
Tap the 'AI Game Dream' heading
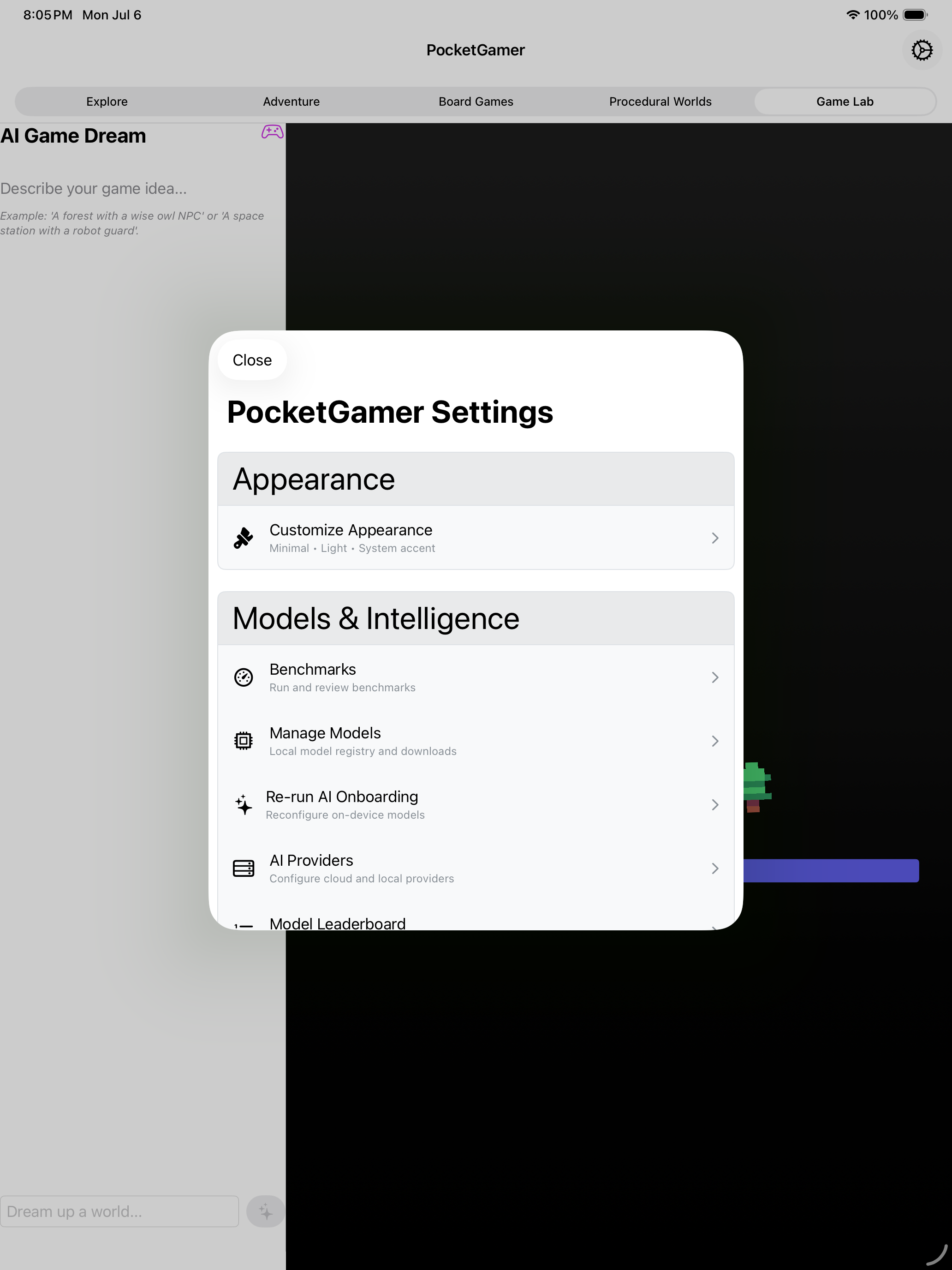tap(73, 136)
